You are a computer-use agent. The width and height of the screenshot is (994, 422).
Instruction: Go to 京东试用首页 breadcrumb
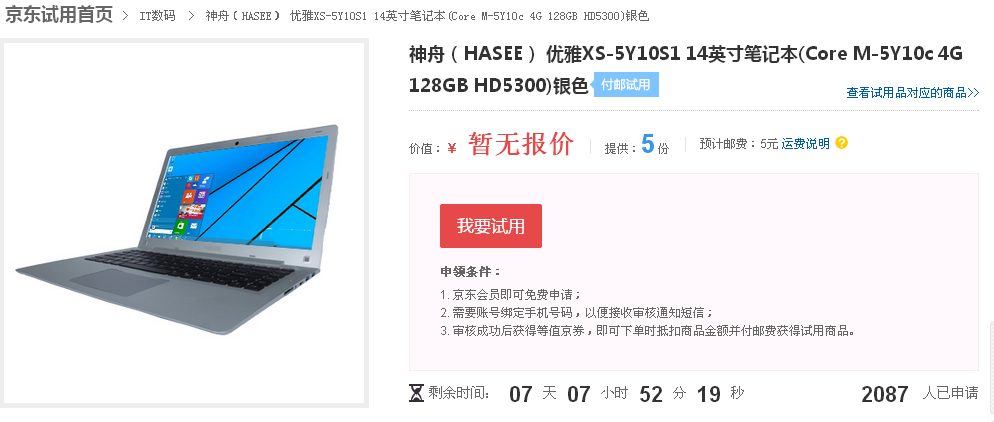coord(59,15)
